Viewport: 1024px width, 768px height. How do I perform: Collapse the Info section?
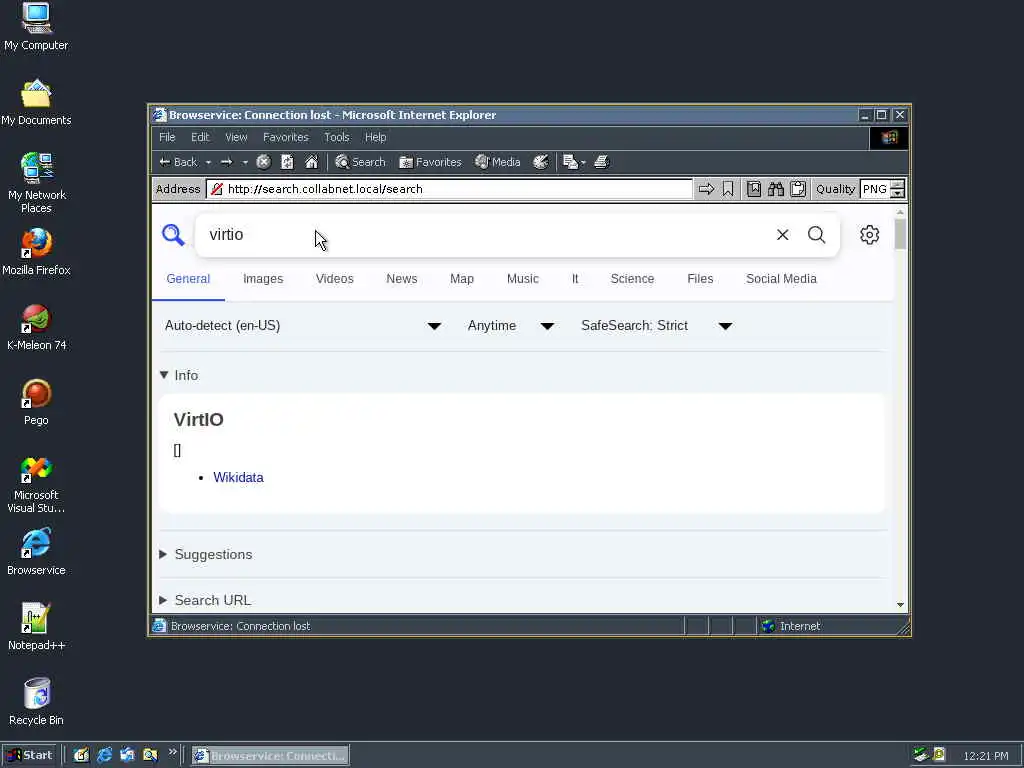coord(179,376)
